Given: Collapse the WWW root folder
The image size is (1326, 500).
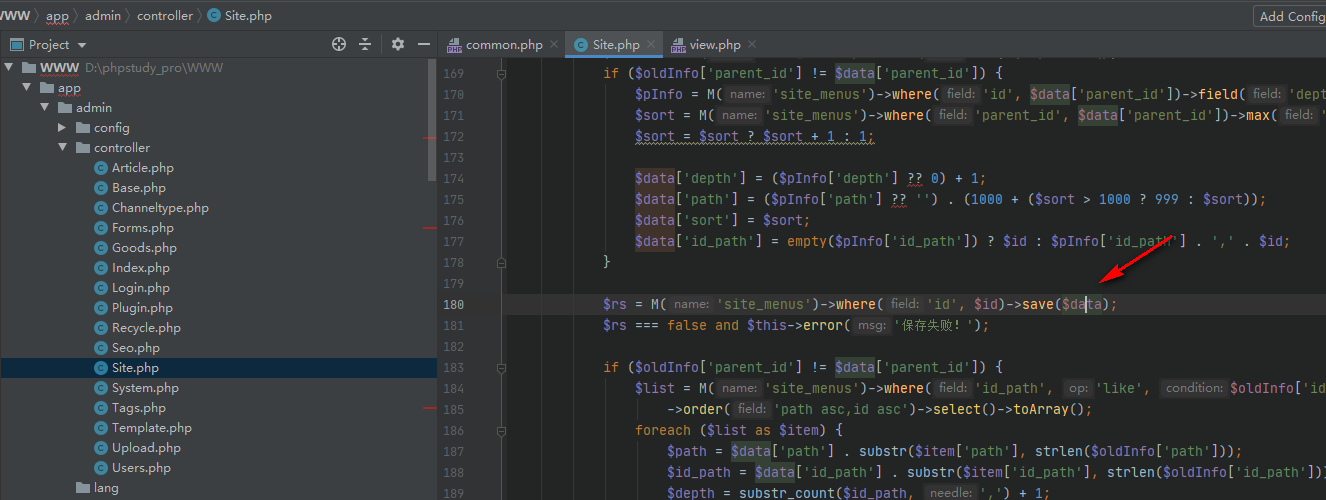Looking at the screenshot, I should [x=10, y=68].
